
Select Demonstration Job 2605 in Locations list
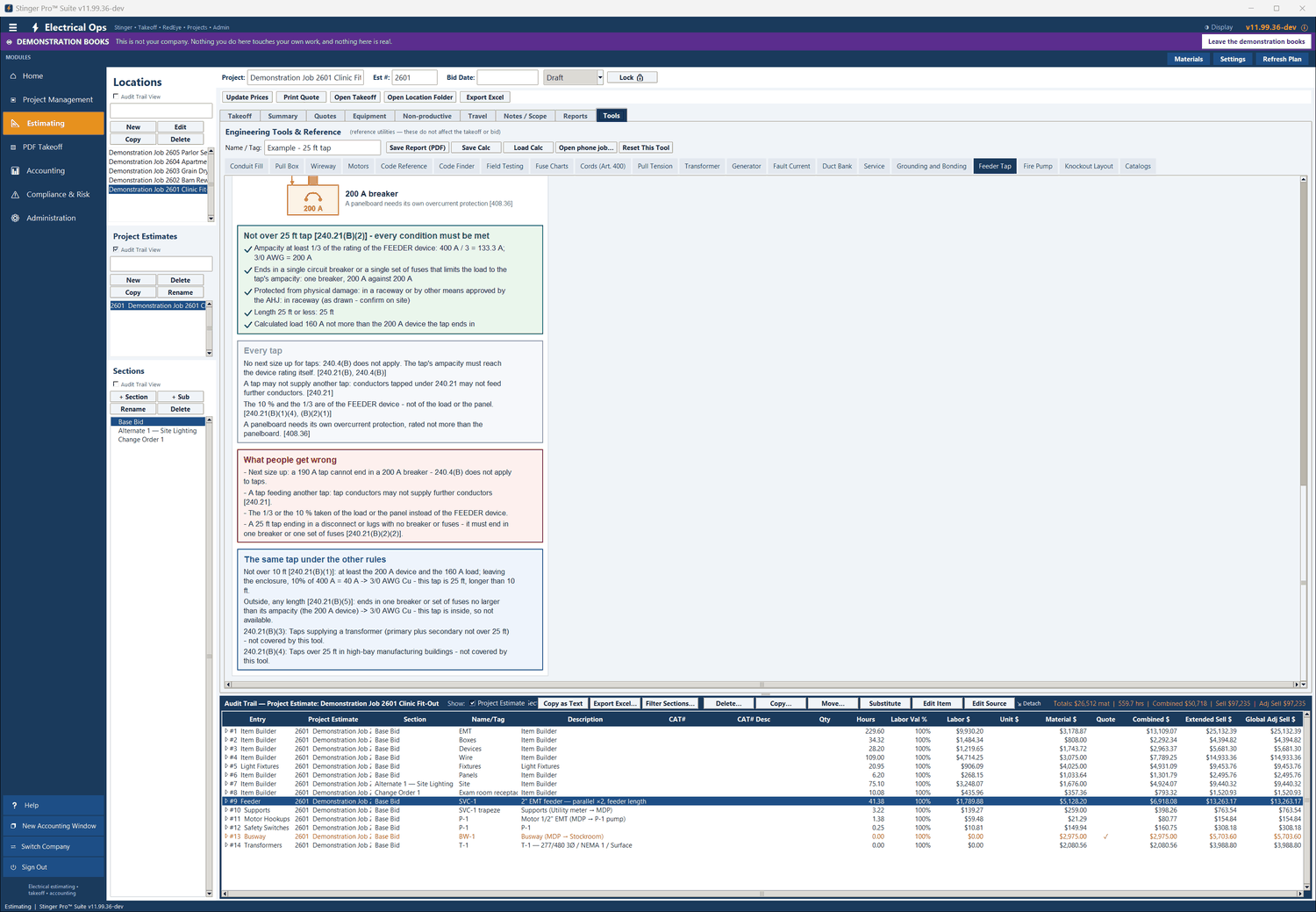tap(158, 153)
